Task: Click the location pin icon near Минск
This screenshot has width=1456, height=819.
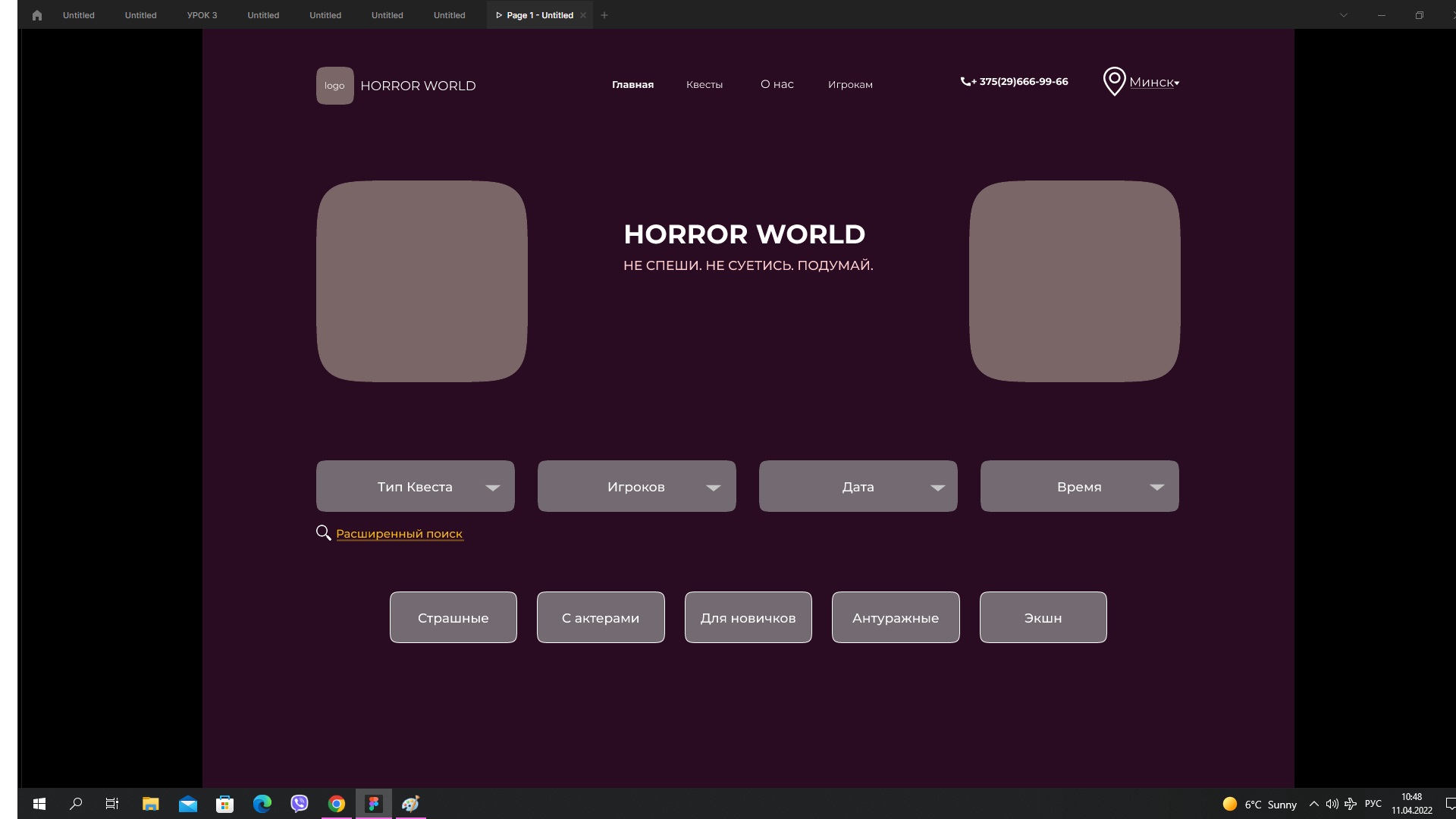Action: pyautogui.click(x=1114, y=81)
